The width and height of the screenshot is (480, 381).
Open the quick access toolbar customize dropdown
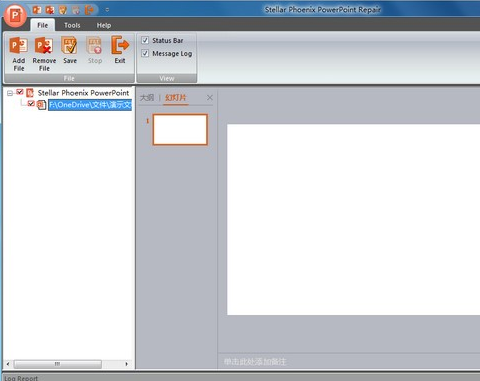(107, 10)
